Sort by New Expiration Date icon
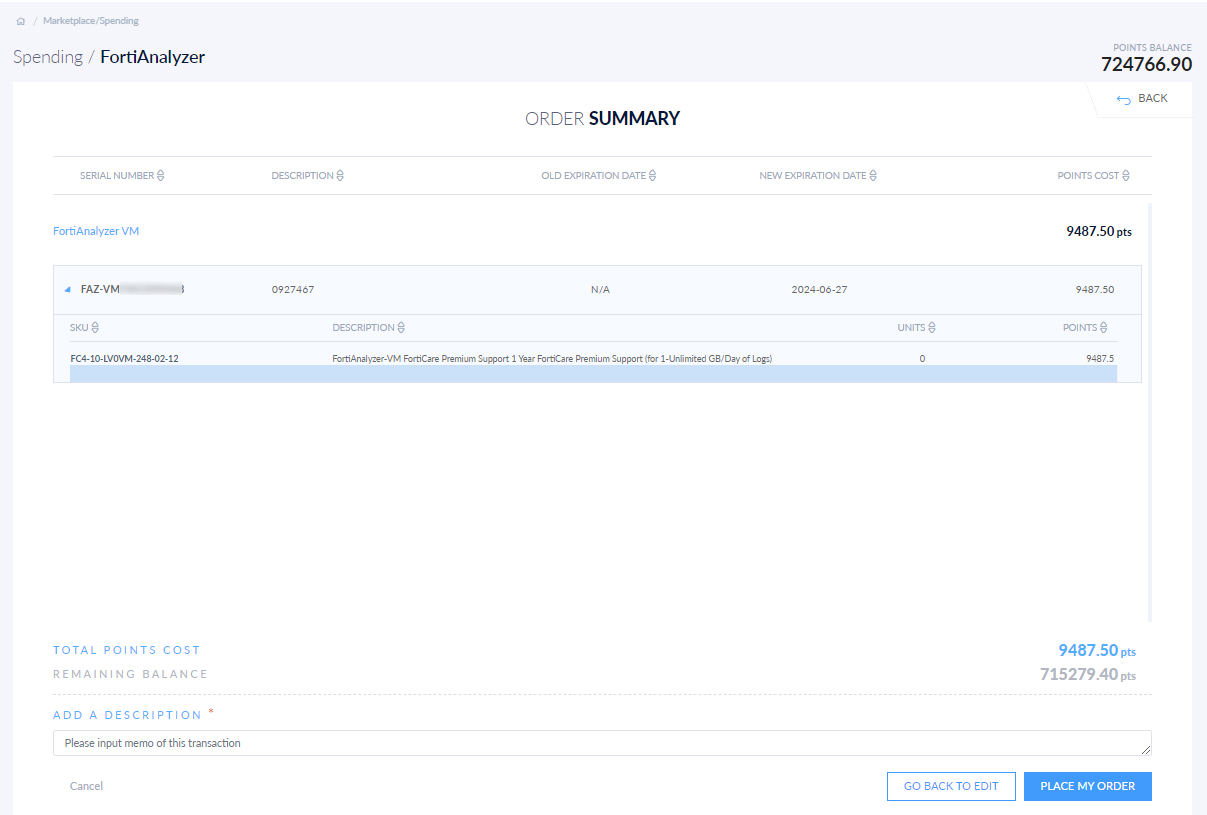 (873, 175)
